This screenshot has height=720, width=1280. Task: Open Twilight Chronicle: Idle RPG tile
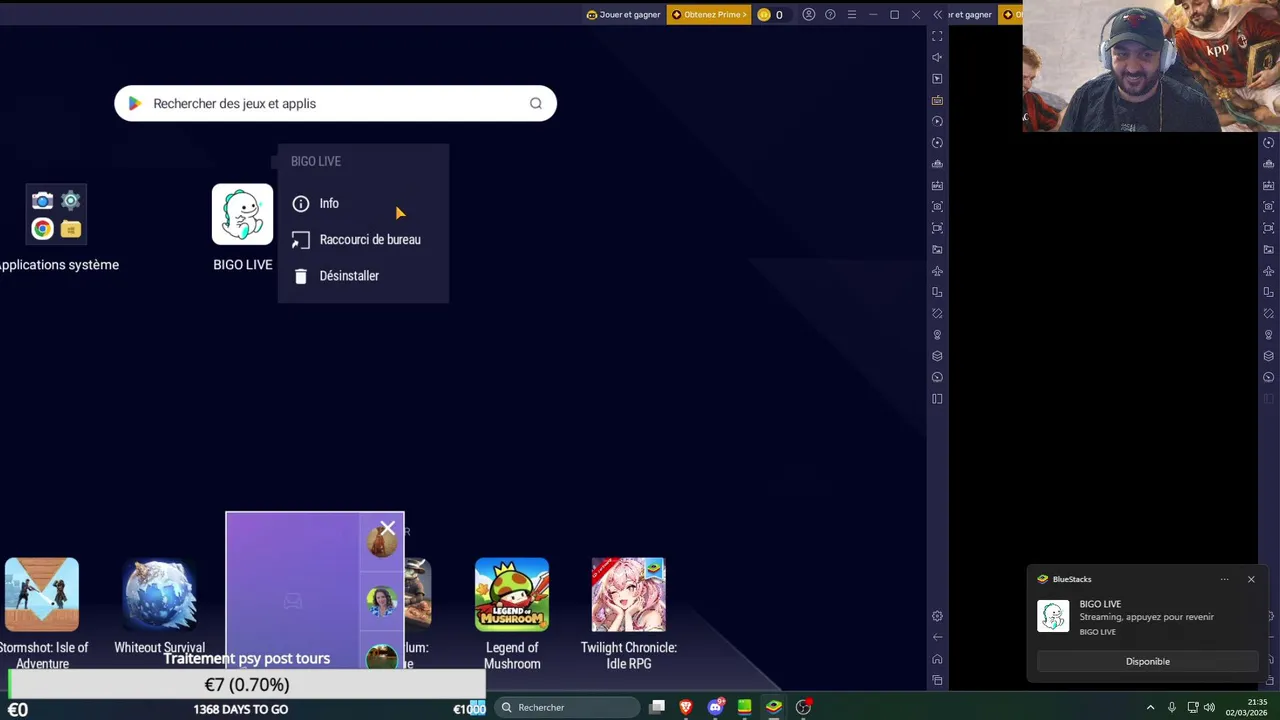629,595
